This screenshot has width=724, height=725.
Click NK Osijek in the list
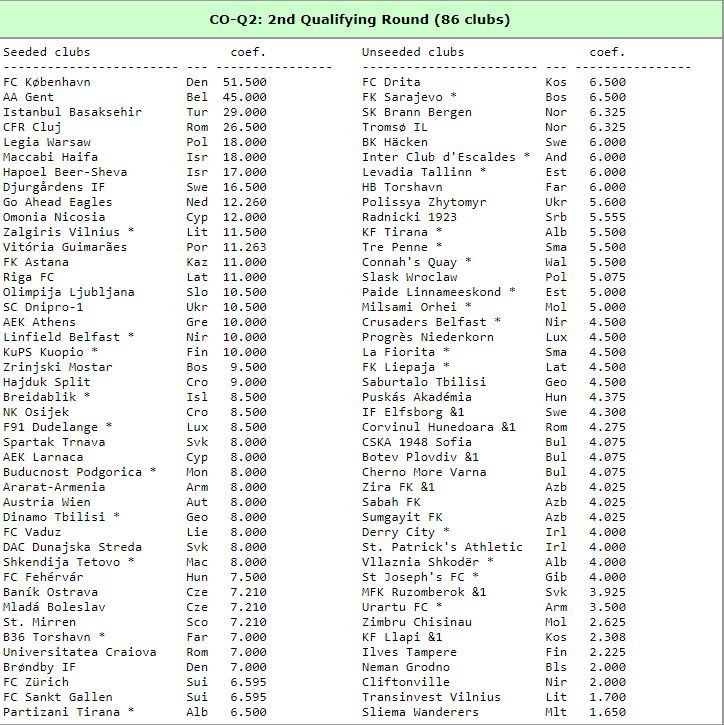coord(36,412)
